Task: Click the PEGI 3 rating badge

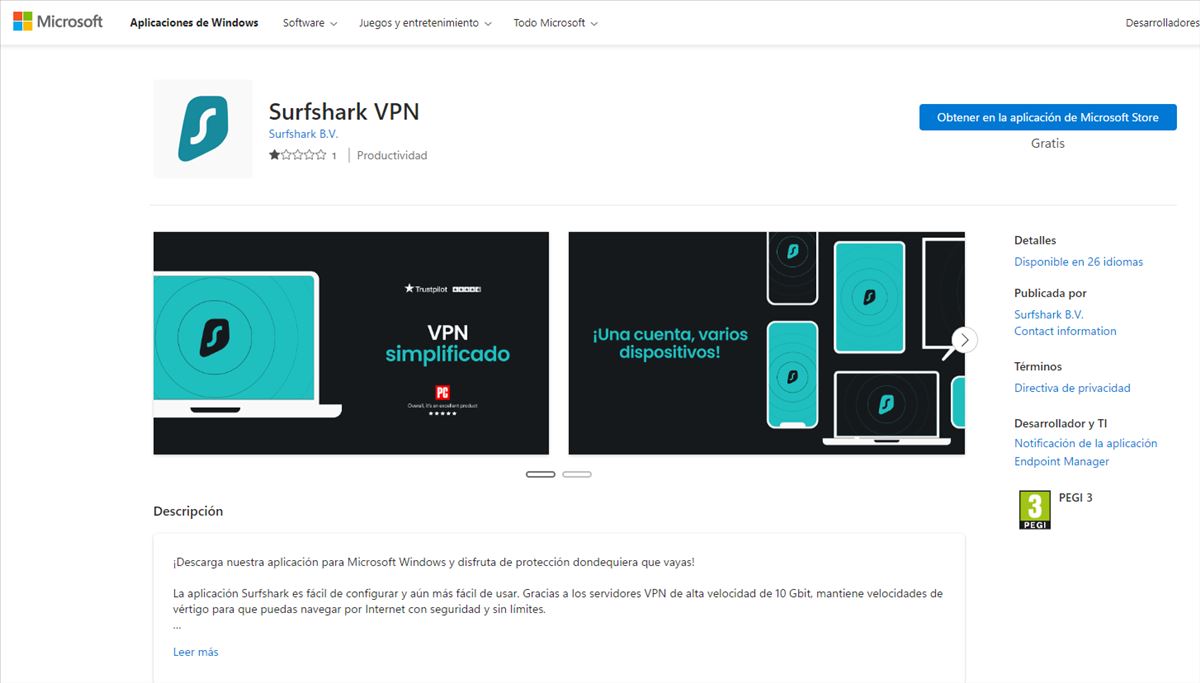Action: tap(1034, 509)
